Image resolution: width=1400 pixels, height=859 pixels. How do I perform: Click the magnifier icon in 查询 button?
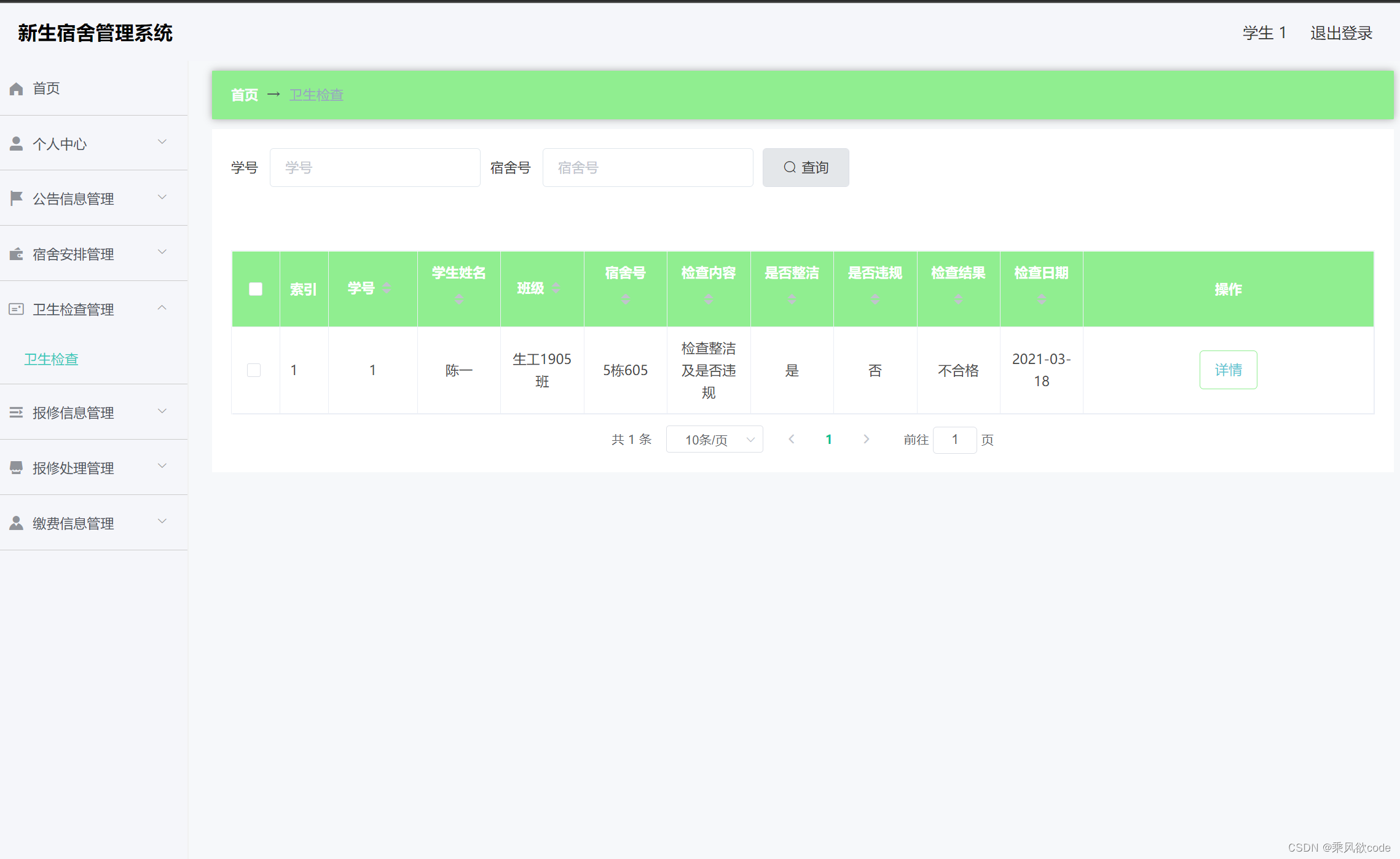click(790, 167)
